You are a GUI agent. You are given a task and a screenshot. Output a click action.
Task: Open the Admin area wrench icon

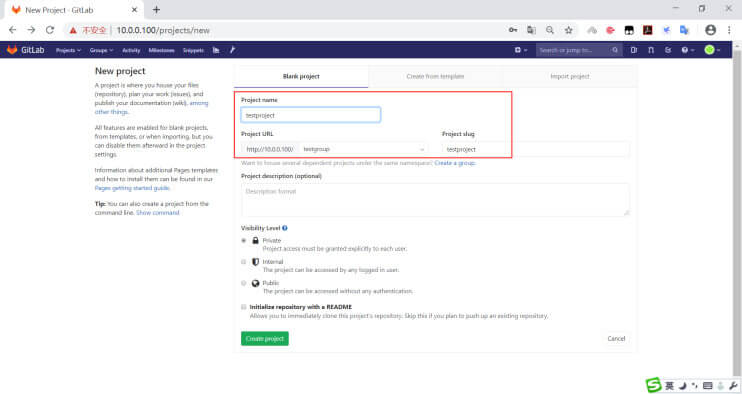[x=232, y=50]
